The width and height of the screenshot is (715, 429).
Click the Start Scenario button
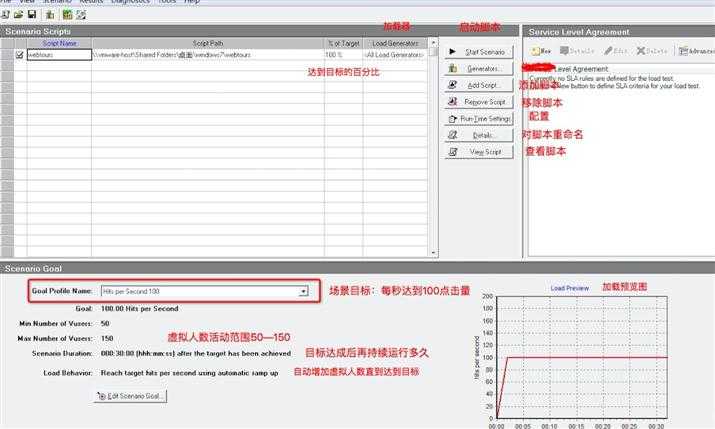click(479, 52)
